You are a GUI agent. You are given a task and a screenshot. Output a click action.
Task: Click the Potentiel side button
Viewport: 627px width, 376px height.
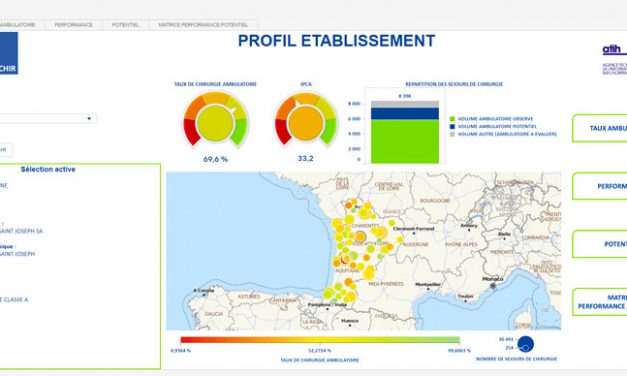(599, 244)
